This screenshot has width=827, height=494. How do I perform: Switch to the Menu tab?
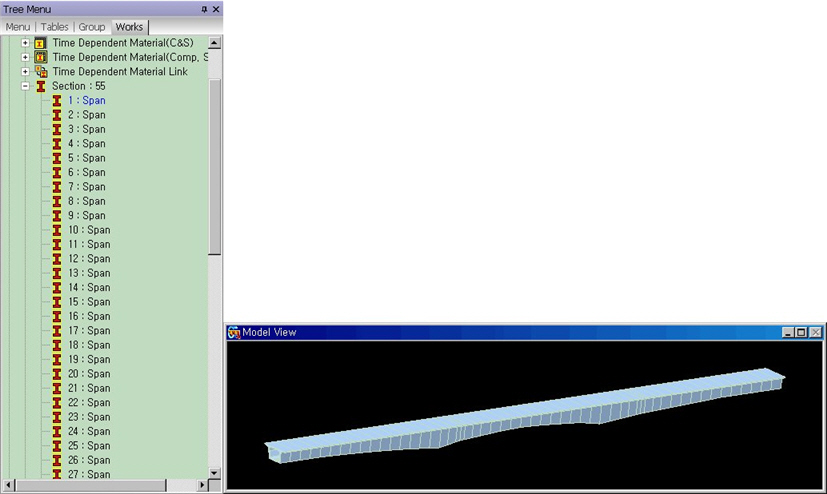pos(18,27)
